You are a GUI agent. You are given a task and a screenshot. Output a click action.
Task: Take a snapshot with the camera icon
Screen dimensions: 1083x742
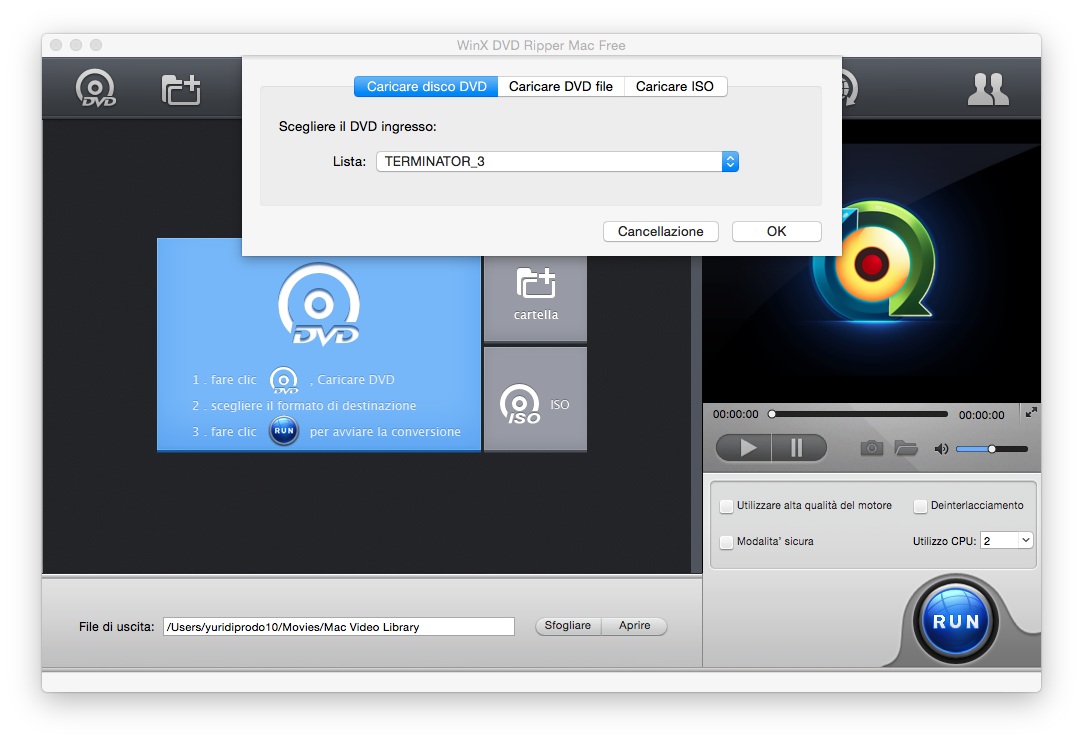pyautogui.click(x=872, y=448)
